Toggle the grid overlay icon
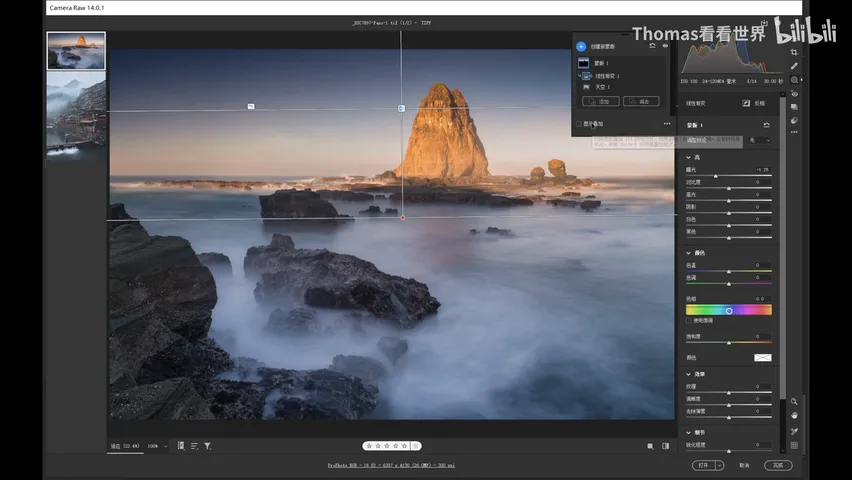 pos(794,445)
